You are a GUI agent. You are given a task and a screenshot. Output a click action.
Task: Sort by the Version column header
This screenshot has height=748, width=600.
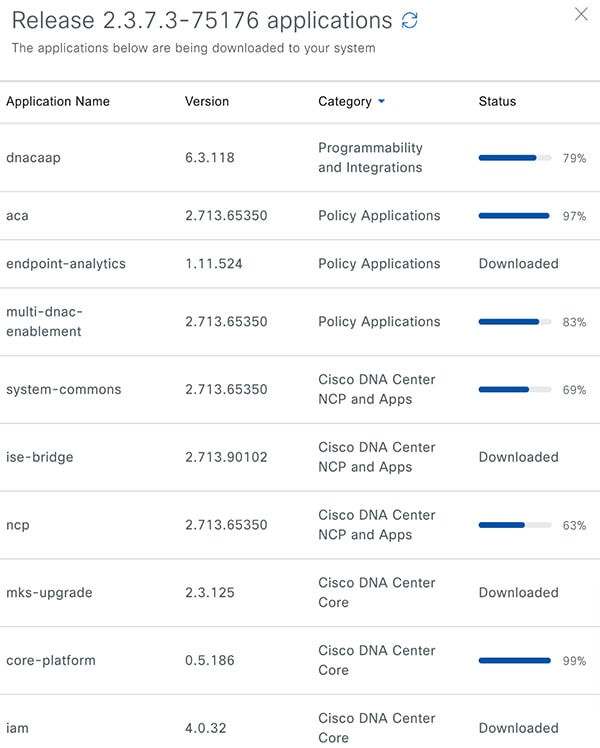tap(207, 101)
